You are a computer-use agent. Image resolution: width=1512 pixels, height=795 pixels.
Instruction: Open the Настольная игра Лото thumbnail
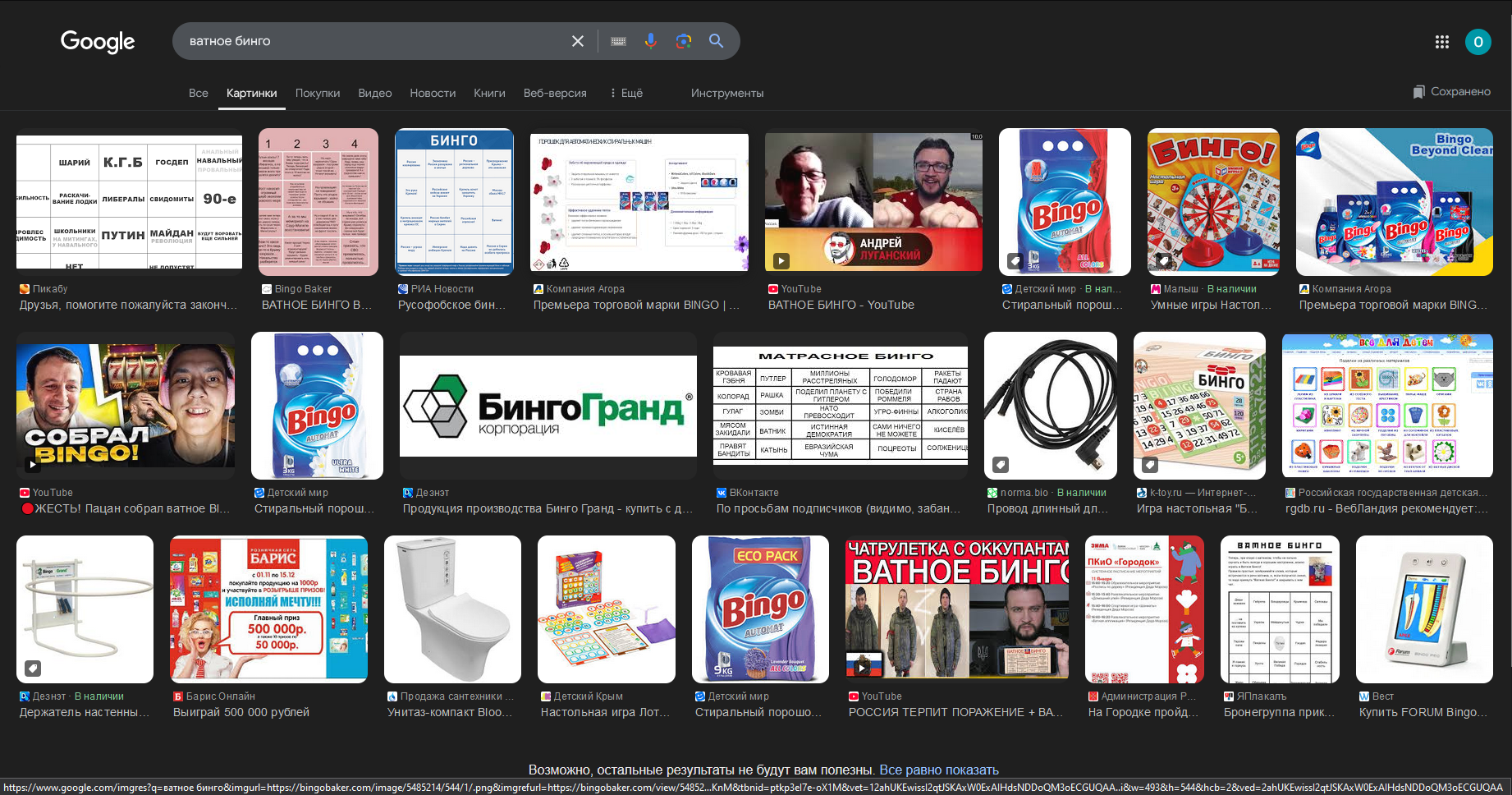click(607, 609)
